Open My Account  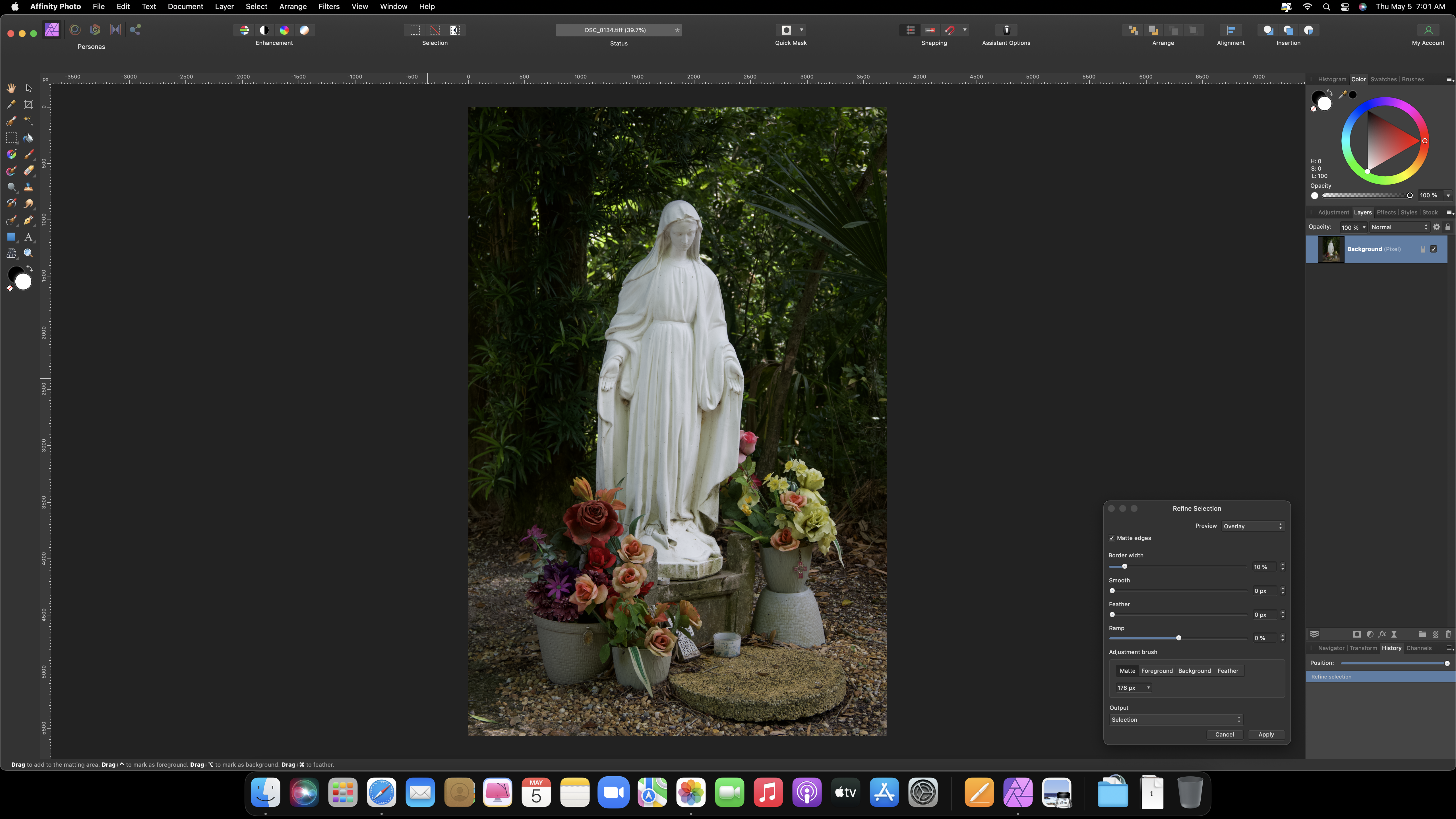pos(1428,30)
